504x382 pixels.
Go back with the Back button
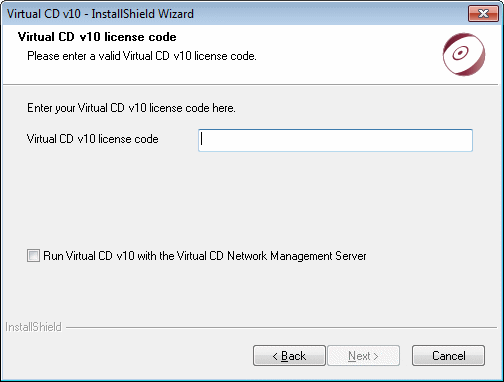pos(289,356)
